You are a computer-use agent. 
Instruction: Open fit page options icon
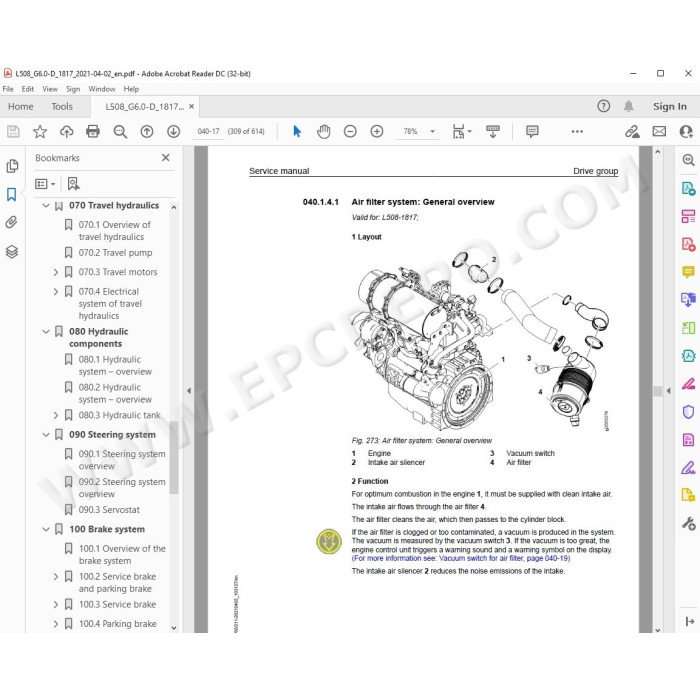tap(462, 131)
